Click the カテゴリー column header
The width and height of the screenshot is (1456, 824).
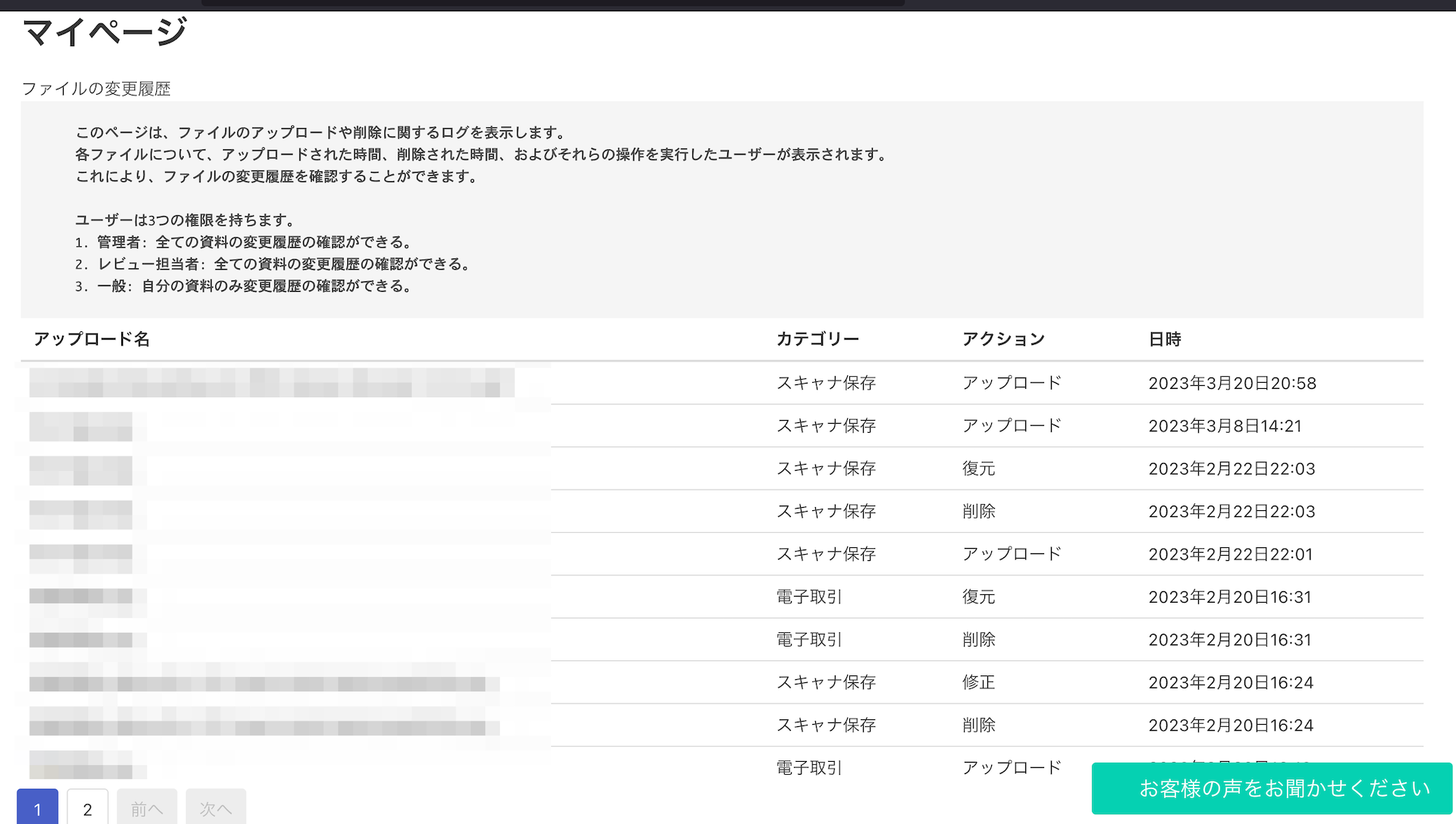click(x=817, y=339)
